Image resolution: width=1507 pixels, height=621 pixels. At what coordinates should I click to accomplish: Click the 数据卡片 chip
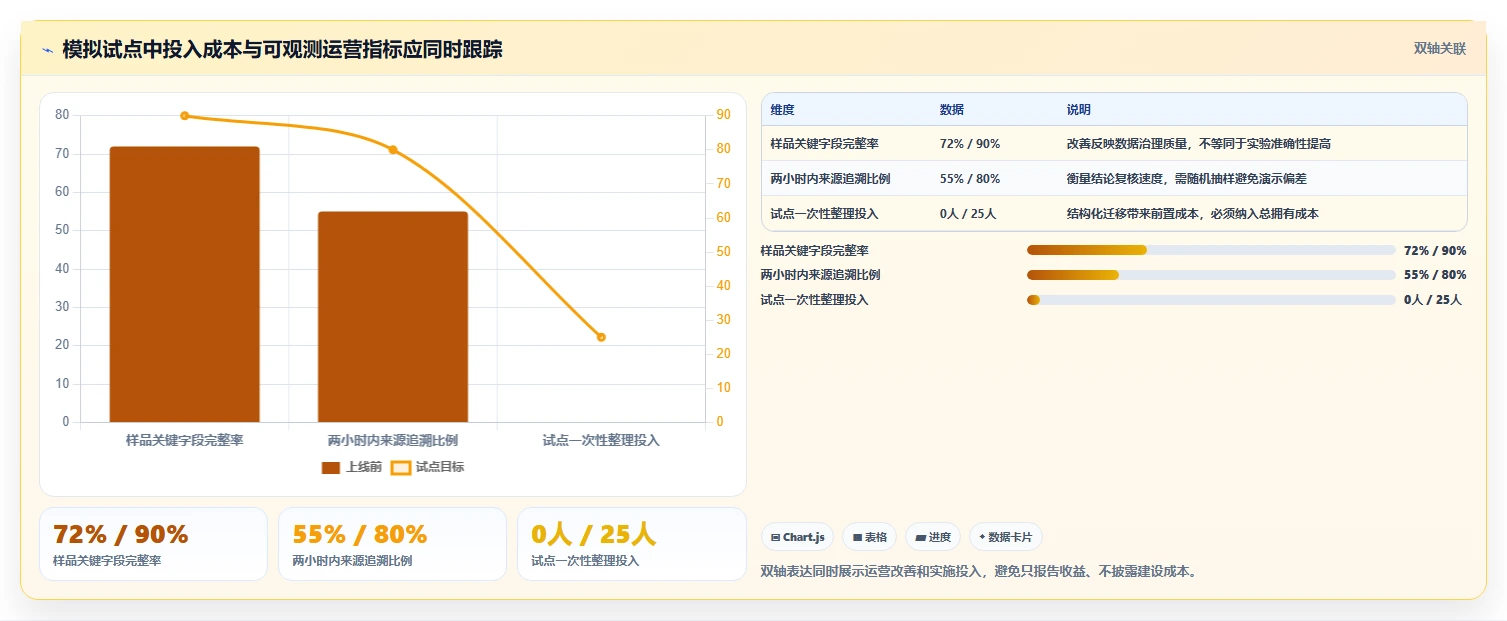coord(1006,537)
